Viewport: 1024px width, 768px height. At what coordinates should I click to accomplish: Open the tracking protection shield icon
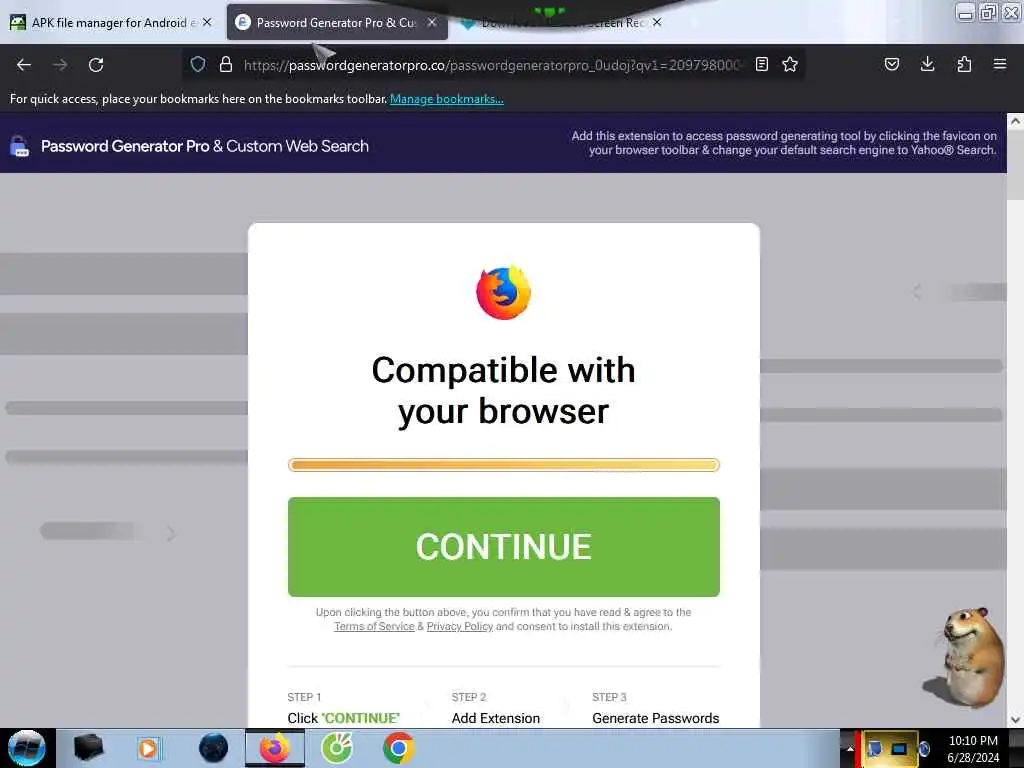click(198, 64)
